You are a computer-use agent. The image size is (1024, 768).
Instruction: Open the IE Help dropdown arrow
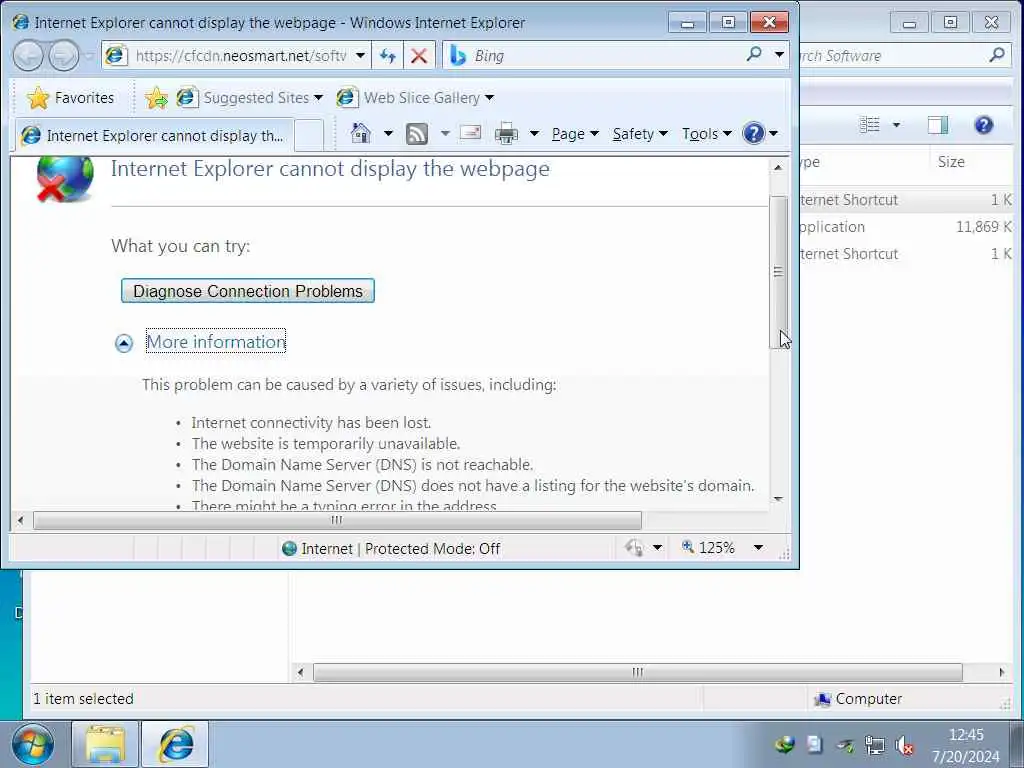[x=773, y=133]
